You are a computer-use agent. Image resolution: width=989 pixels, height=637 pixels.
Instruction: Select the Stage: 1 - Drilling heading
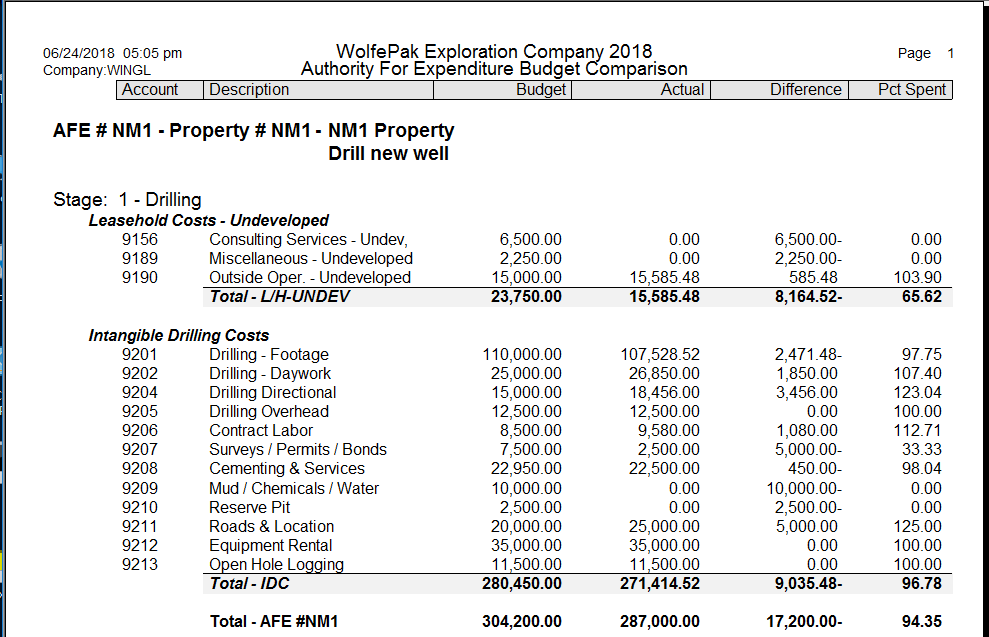pos(126,199)
